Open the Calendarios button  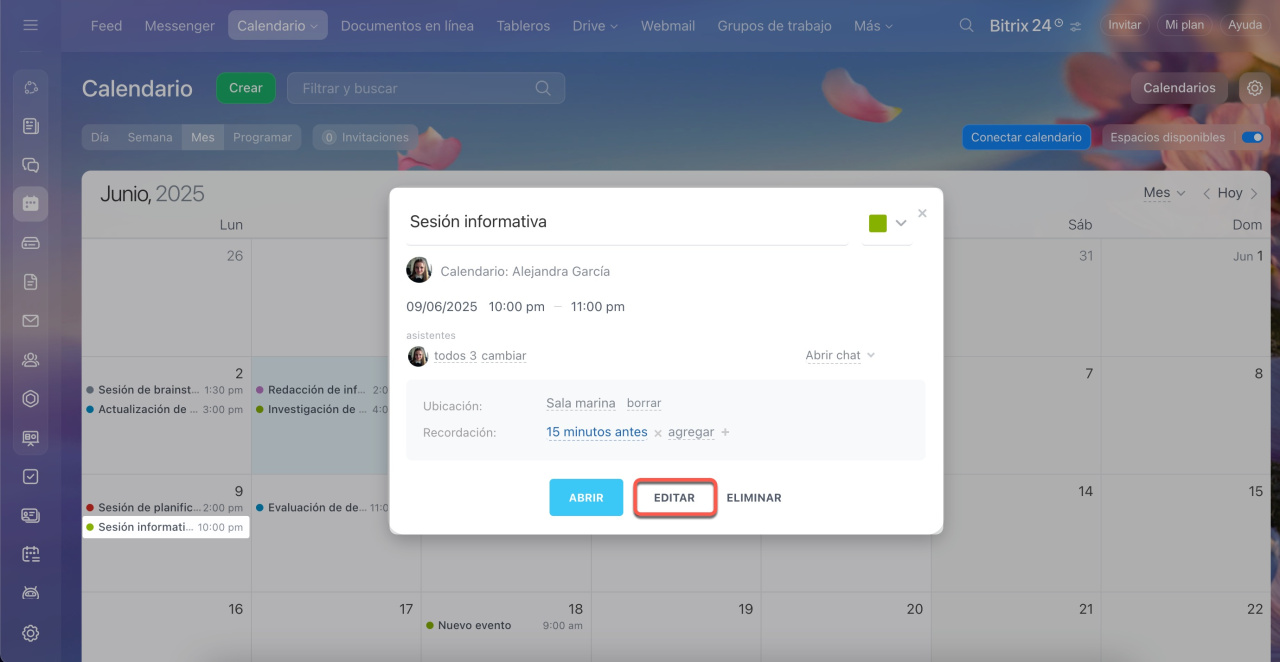(x=1179, y=88)
